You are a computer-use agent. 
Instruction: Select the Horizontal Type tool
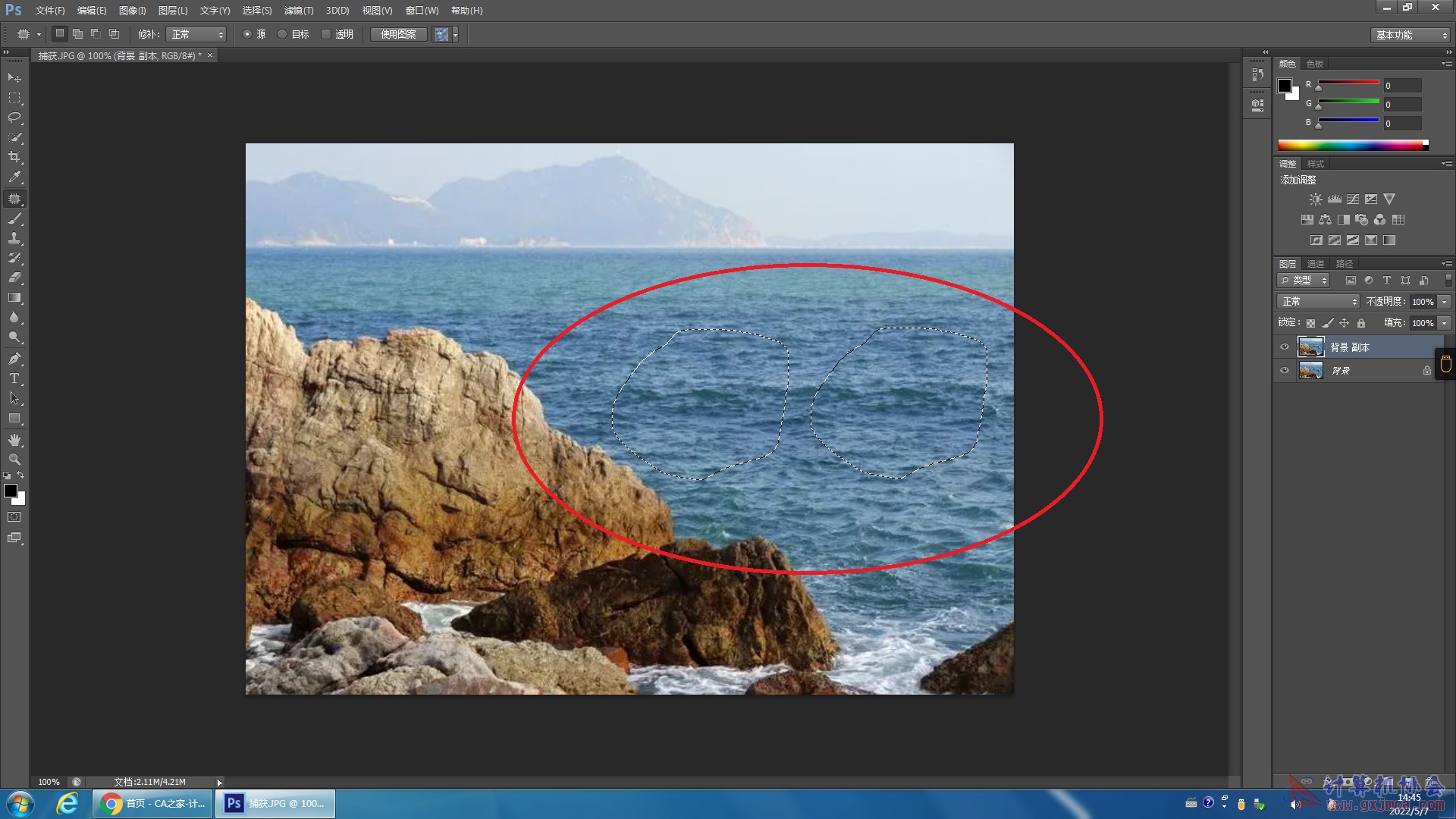(14, 378)
